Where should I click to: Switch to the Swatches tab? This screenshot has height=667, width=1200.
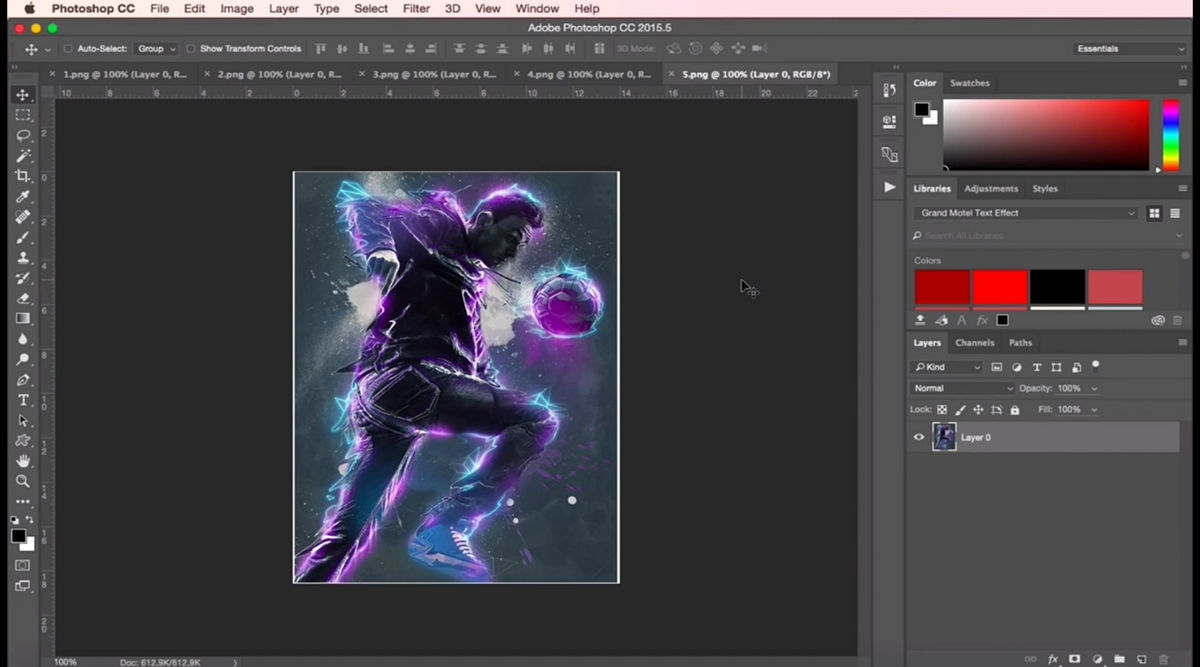969,83
